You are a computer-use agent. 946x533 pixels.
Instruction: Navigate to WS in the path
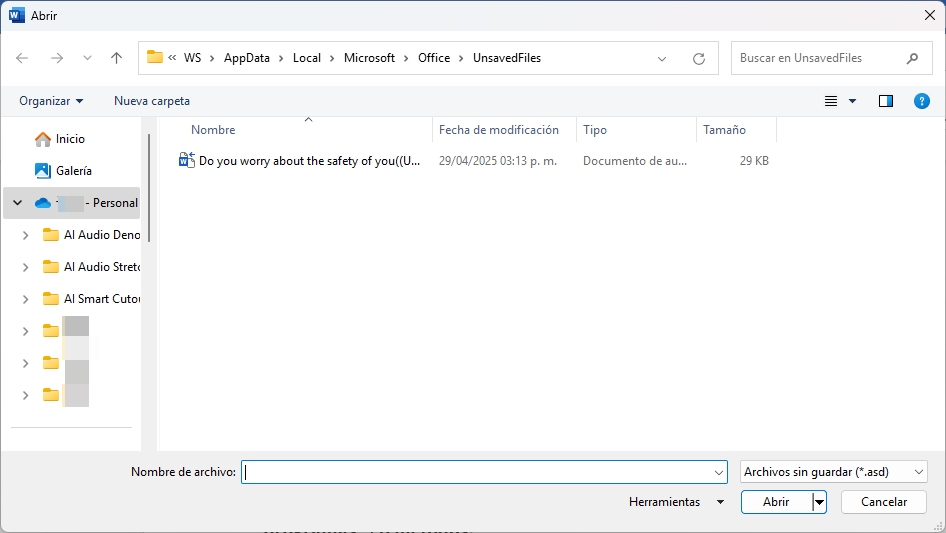click(x=192, y=58)
